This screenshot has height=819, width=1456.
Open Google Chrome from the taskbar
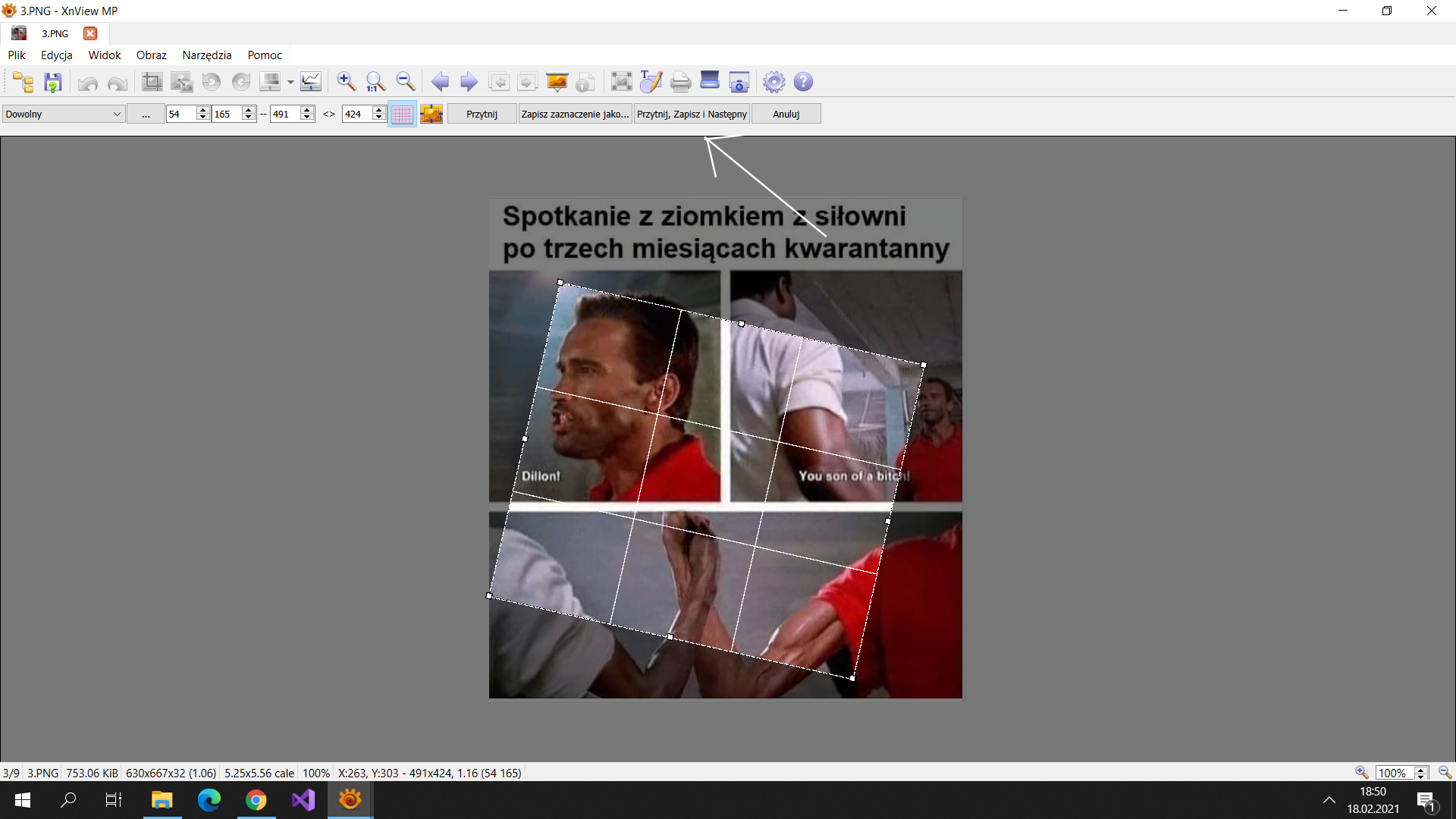(256, 800)
